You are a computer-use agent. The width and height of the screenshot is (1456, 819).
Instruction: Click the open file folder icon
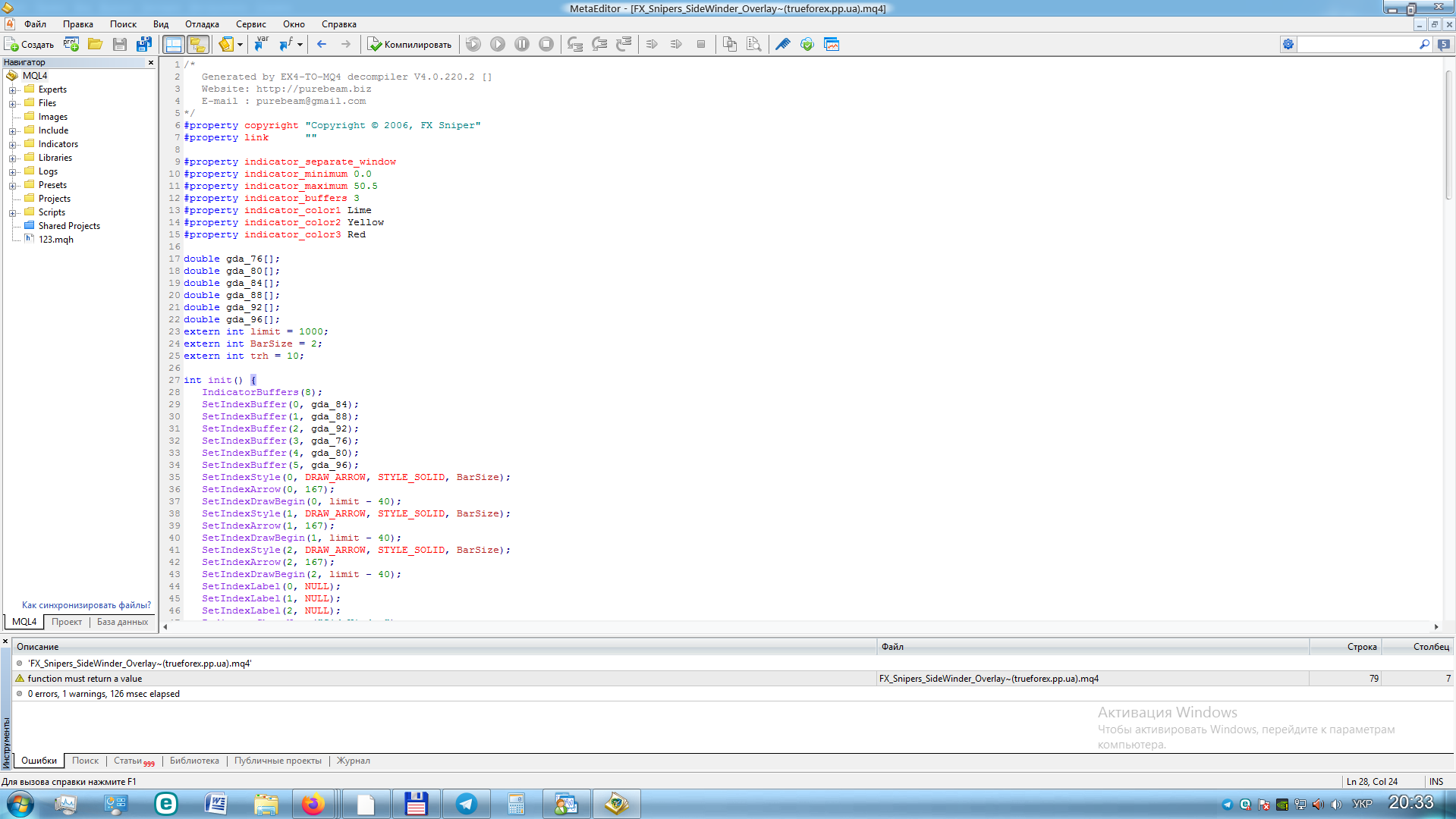[95, 45]
